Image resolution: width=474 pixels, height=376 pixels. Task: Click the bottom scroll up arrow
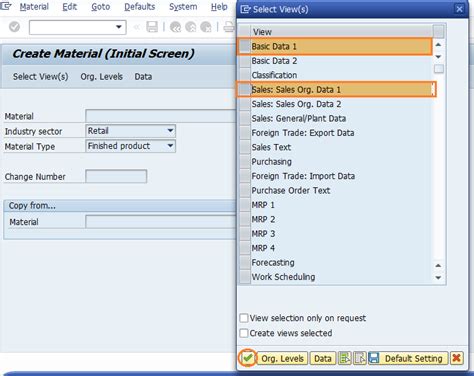pos(438,266)
